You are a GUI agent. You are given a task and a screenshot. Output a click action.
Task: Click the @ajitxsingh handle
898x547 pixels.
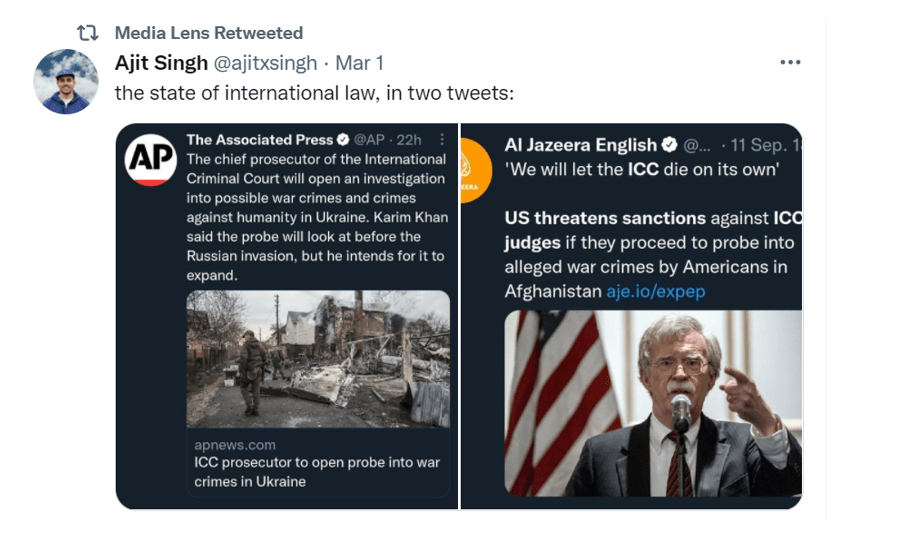pyautogui.click(x=265, y=63)
